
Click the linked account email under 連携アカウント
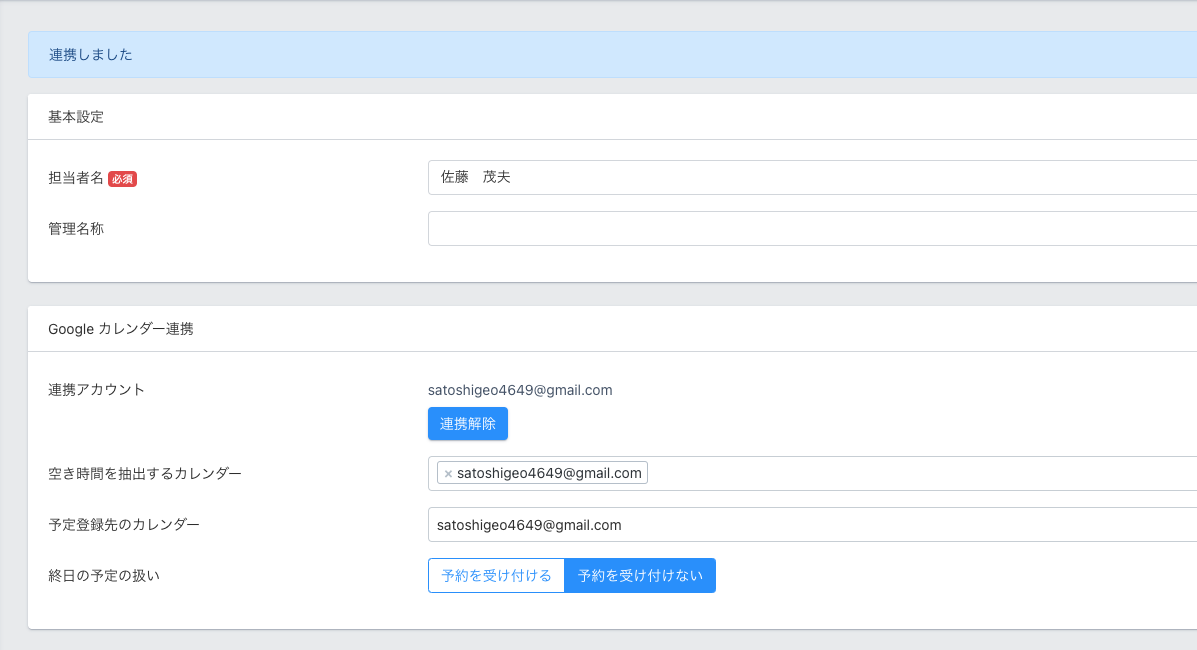(520, 390)
